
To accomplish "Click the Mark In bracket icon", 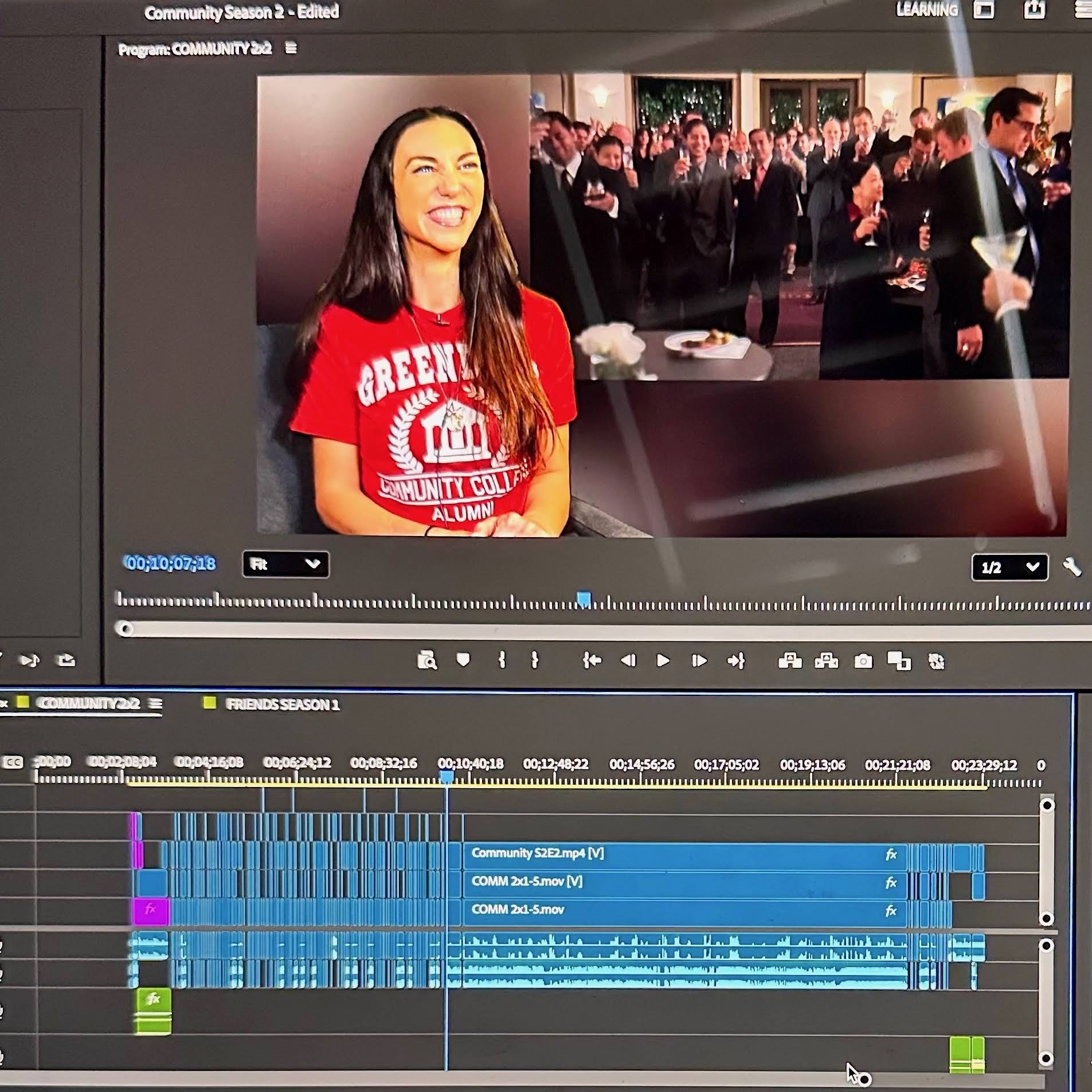I will click(x=502, y=660).
